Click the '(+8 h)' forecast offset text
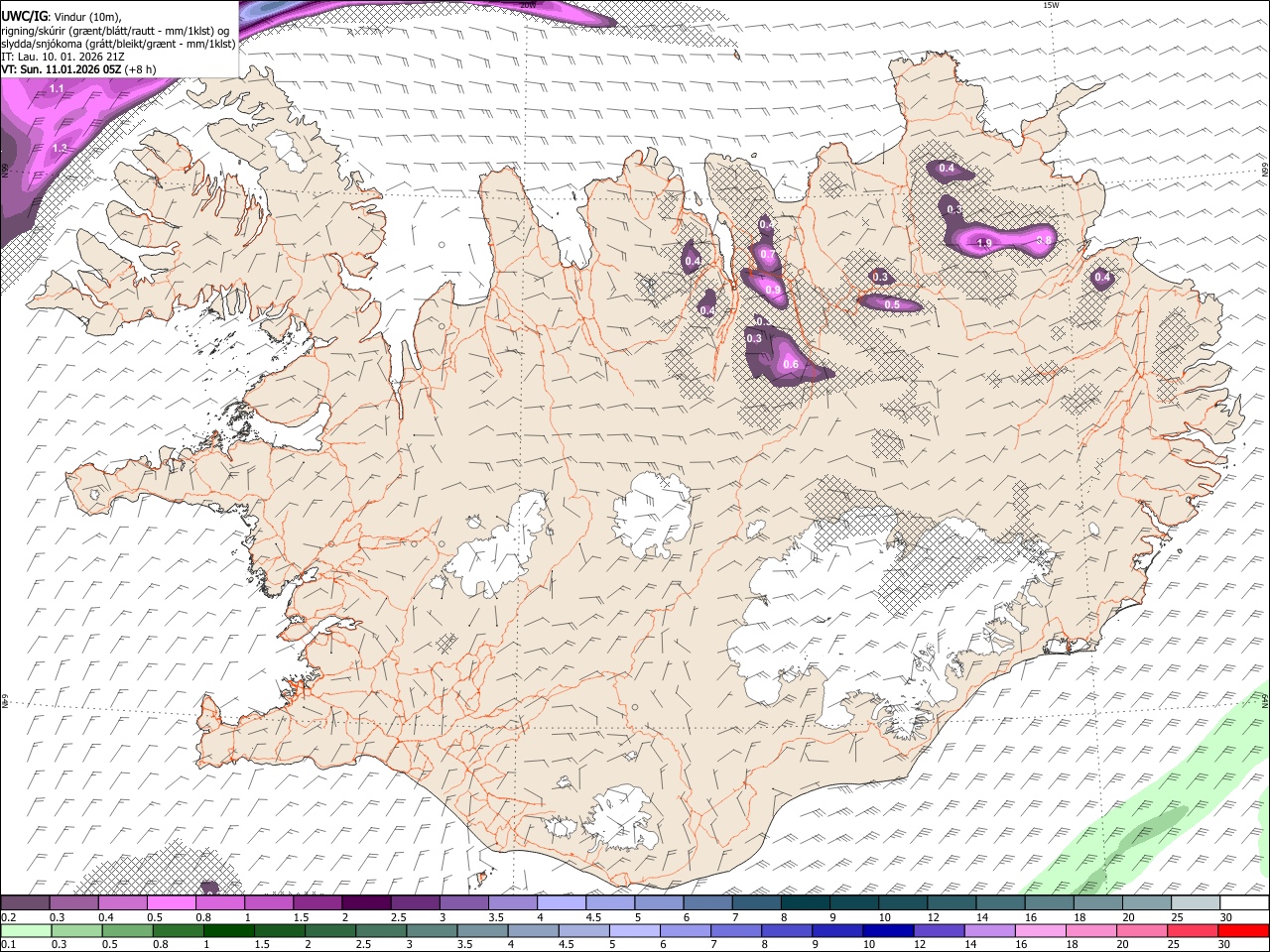The width and height of the screenshot is (1270, 952). point(140,69)
